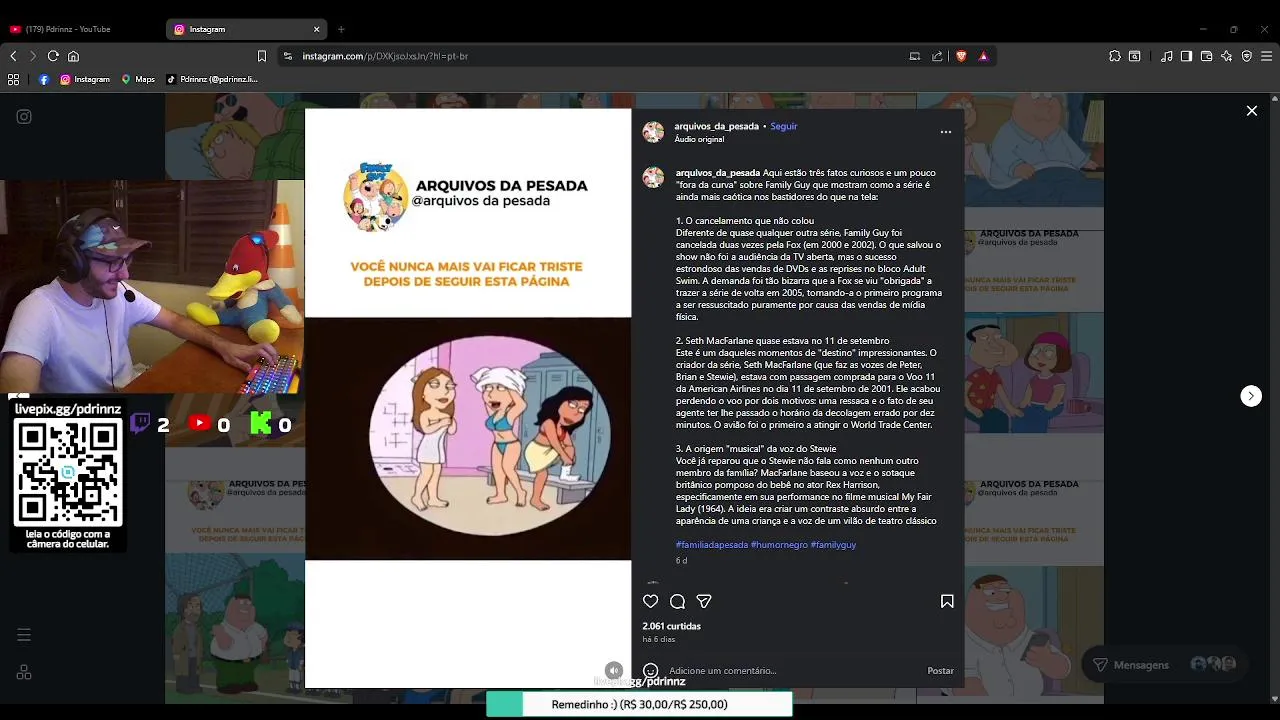This screenshot has width=1280, height=720.
Task: Open the media music note control
Action: click(x=1166, y=56)
